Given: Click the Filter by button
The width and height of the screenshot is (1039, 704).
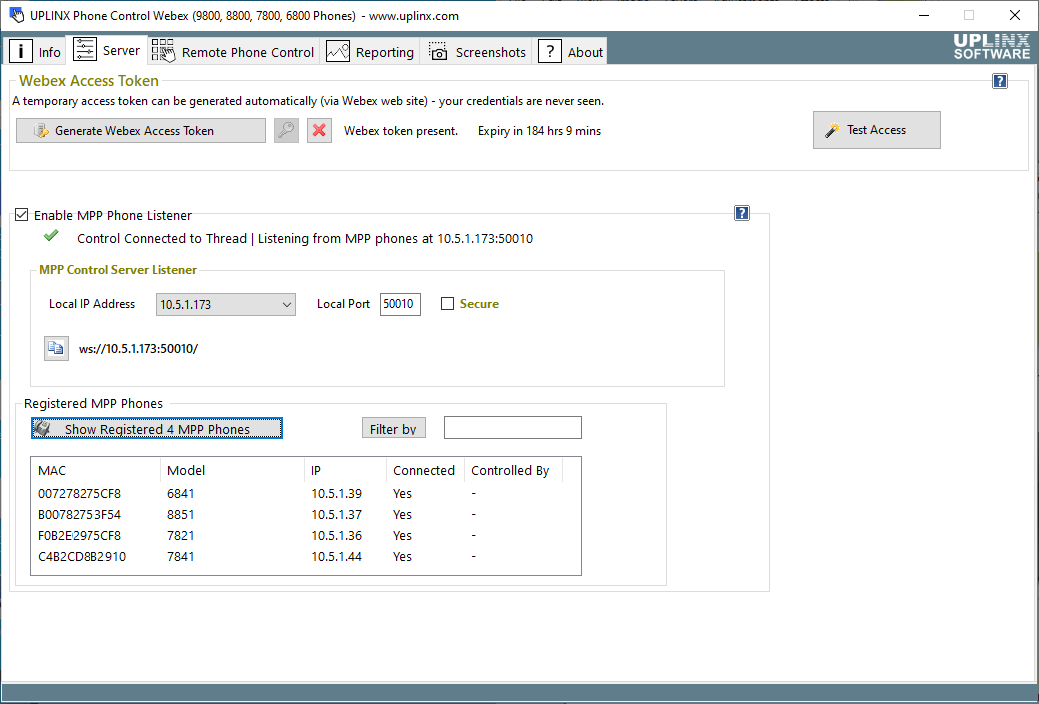Looking at the screenshot, I should point(393,428).
